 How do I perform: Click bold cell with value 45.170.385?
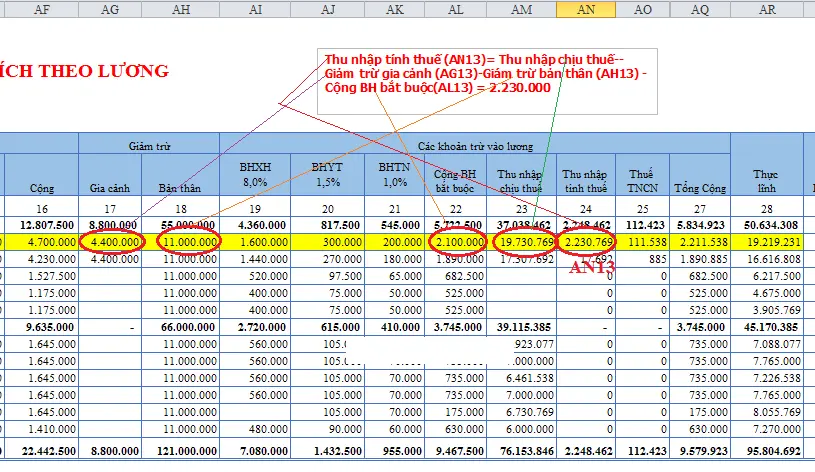coord(767,327)
